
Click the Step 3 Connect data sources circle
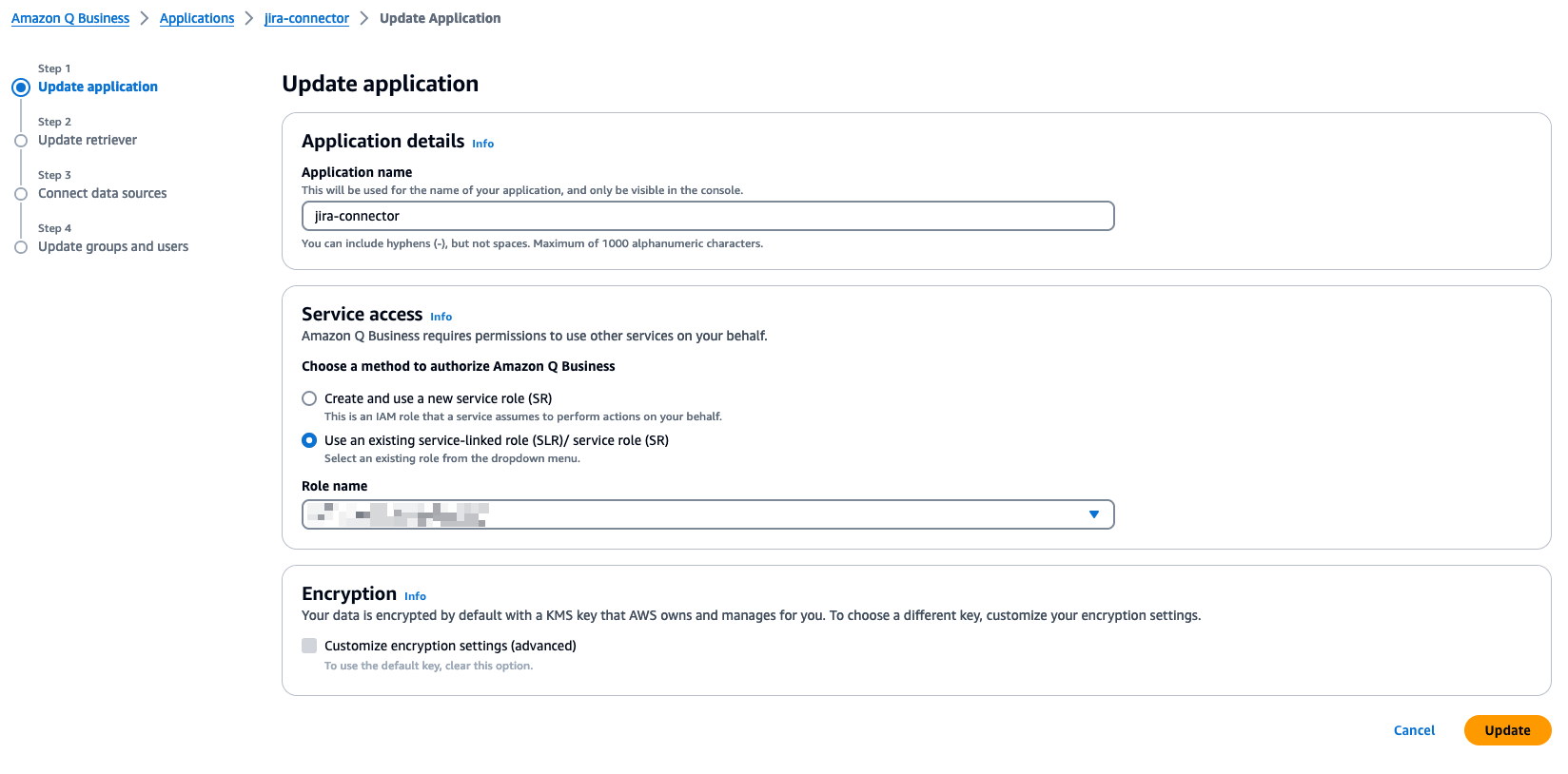click(x=21, y=193)
